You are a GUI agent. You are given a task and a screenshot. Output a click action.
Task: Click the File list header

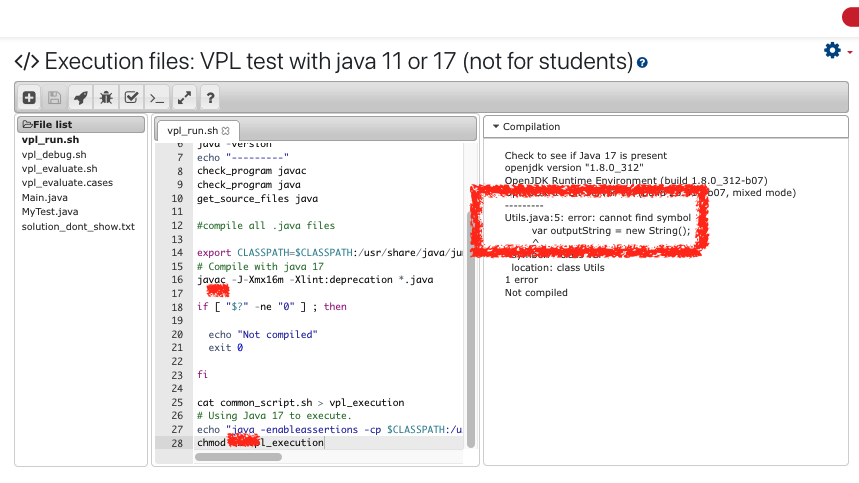coord(81,124)
